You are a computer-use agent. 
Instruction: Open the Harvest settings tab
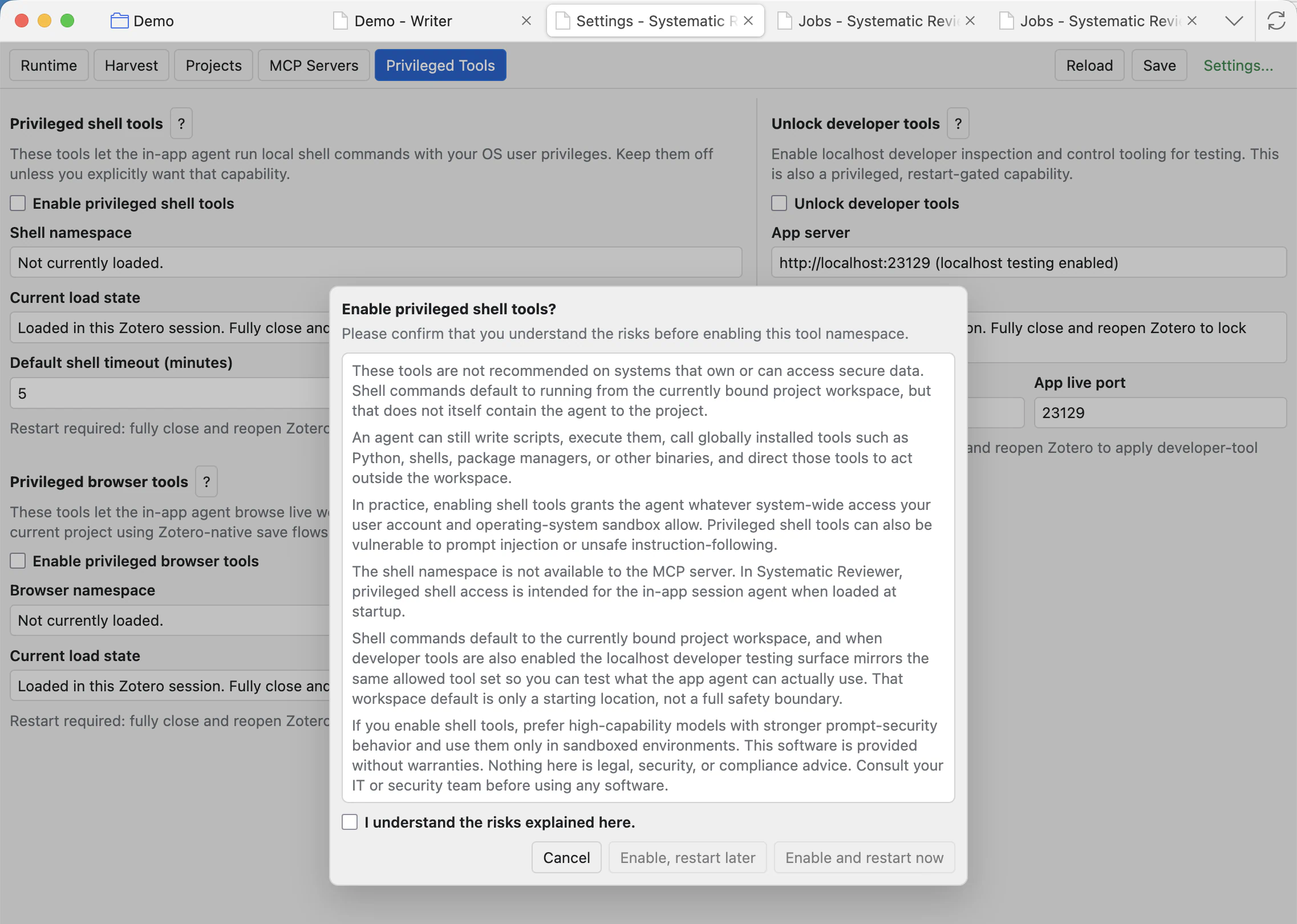click(131, 66)
